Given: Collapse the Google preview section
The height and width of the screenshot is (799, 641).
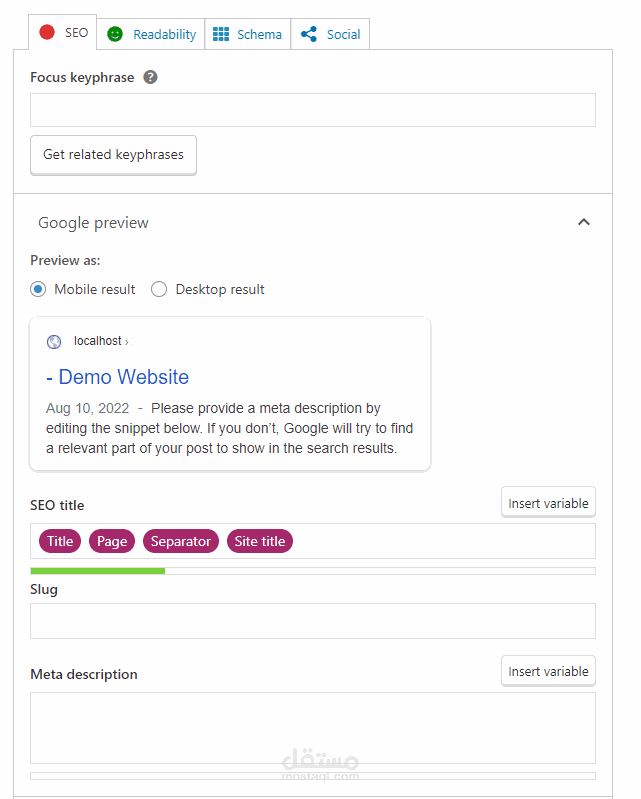Looking at the screenshot, I should coord(584,222).
